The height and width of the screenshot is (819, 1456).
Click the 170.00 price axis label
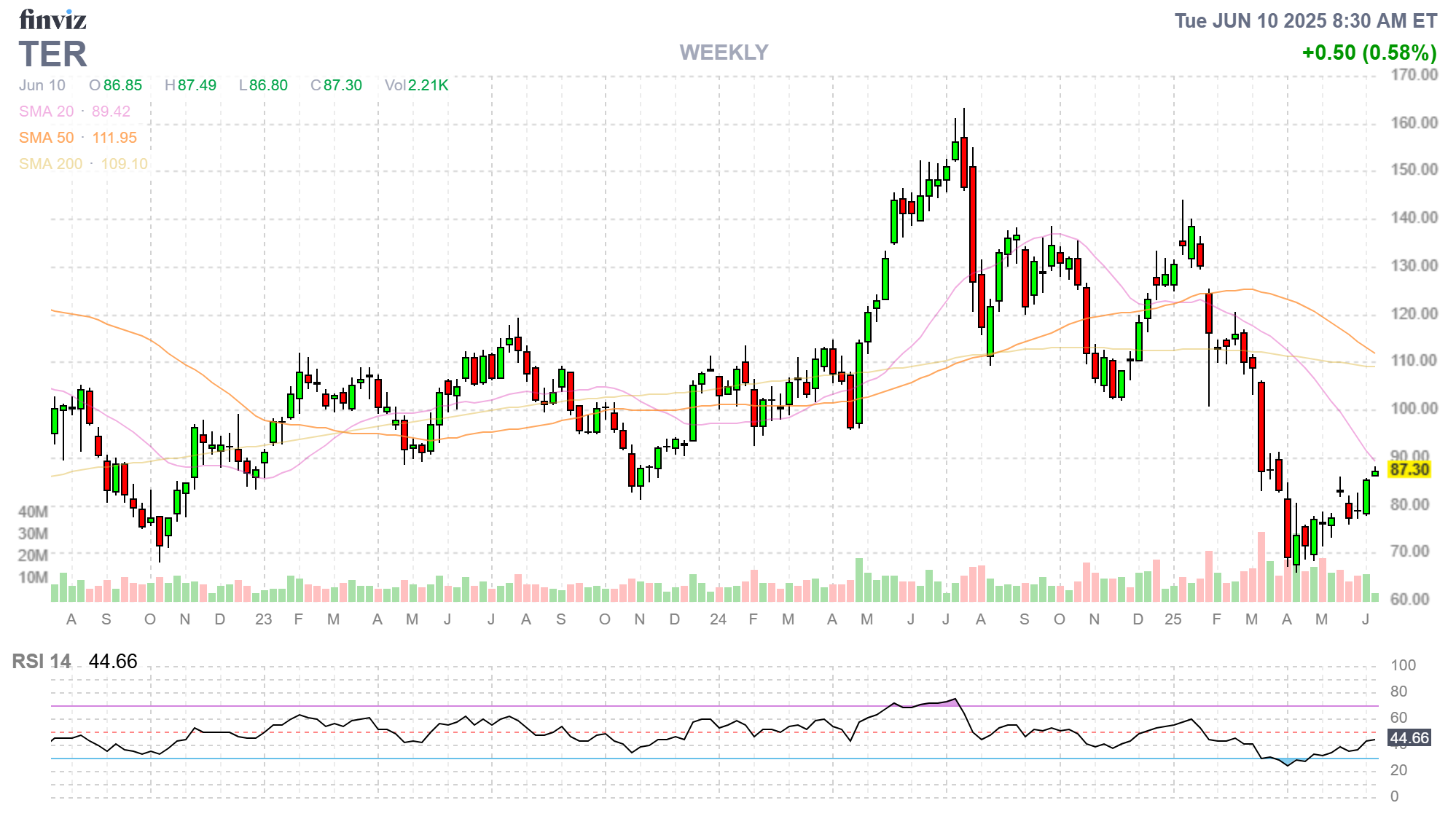(x=1414, y=75)
